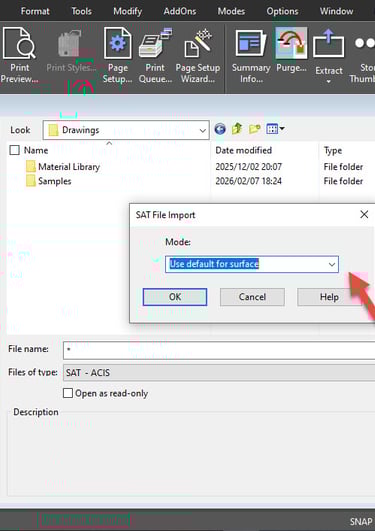
Task: Expand the Mode combo box
Action: coord(332,264)
